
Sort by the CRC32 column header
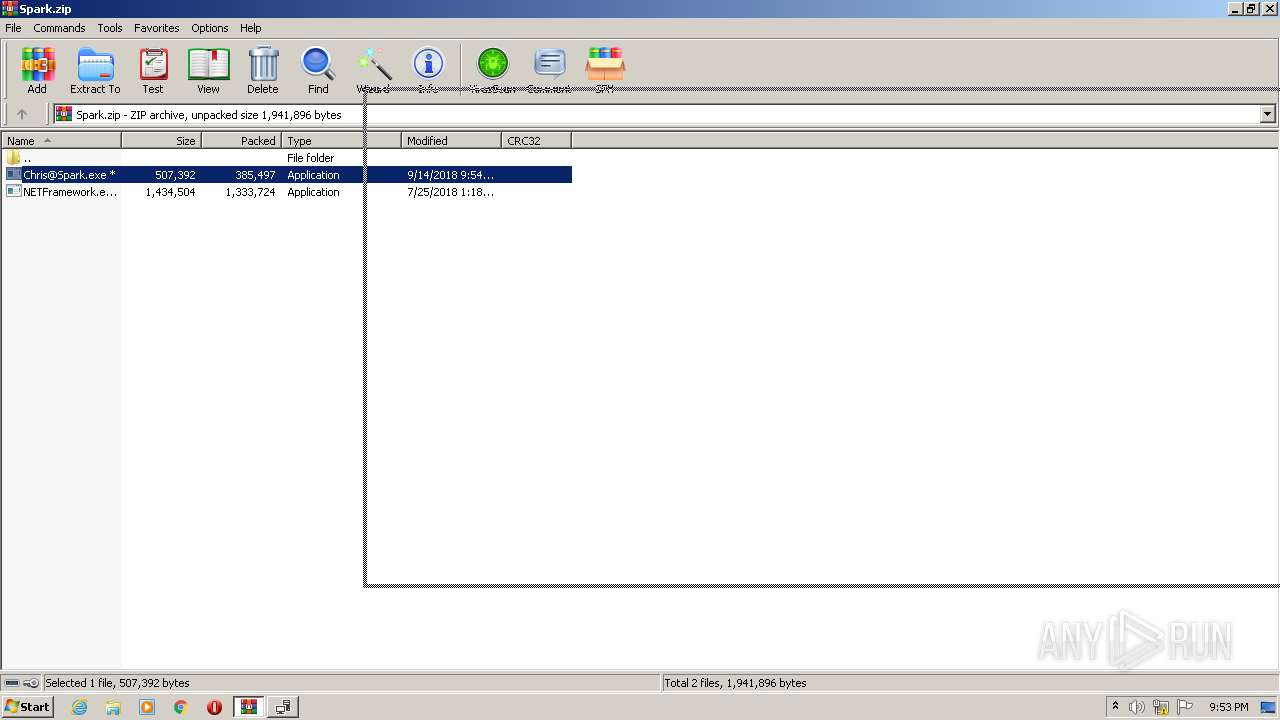click(536, 141)
